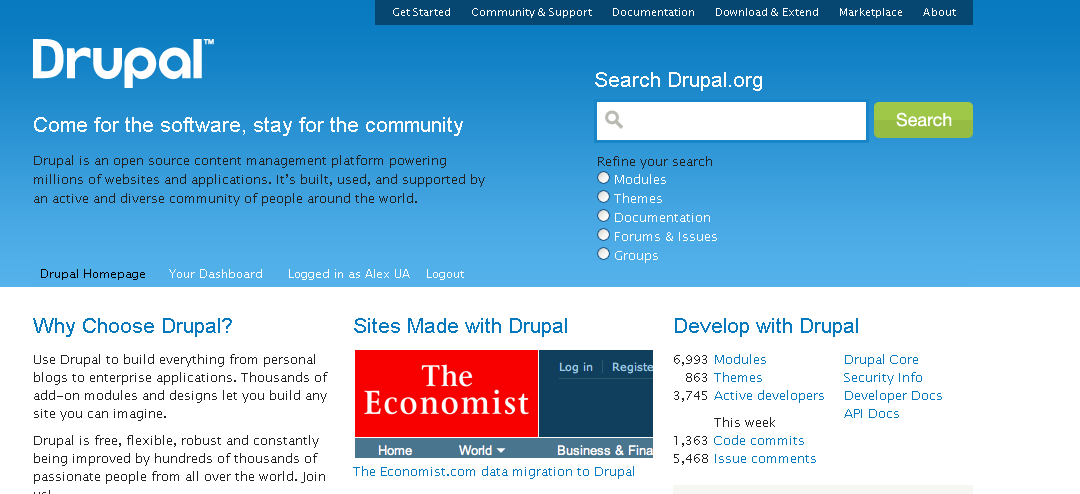
Task: Click the Why Choose Drupal? heading
Action: point(133,325)
